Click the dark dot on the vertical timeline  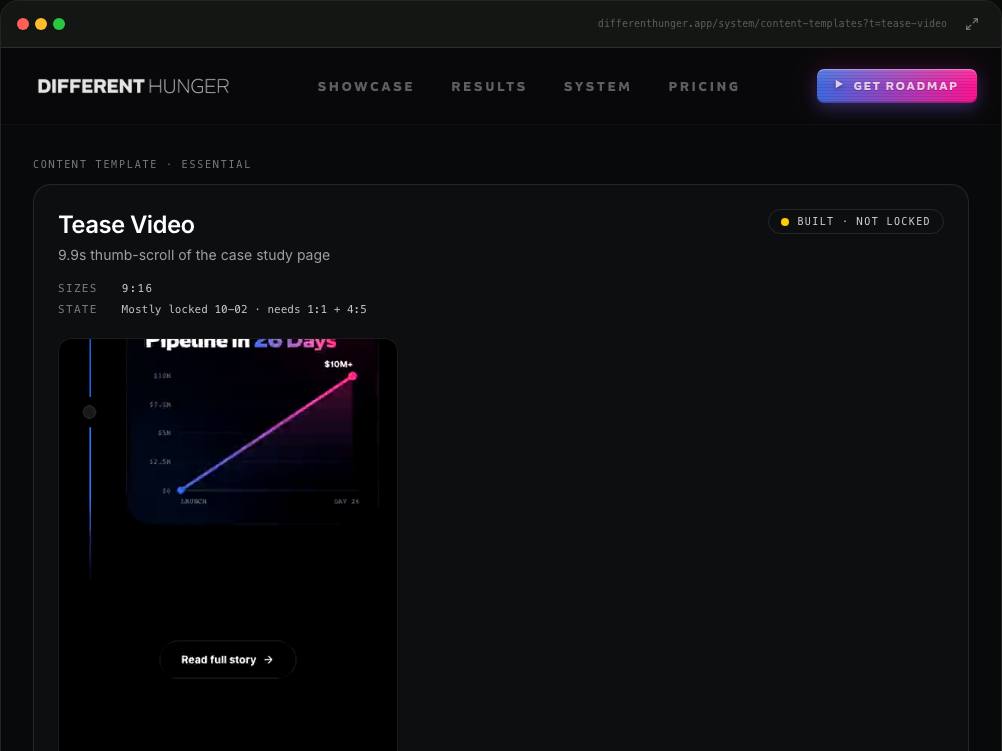pyautogui.click(x=89, y=412)
